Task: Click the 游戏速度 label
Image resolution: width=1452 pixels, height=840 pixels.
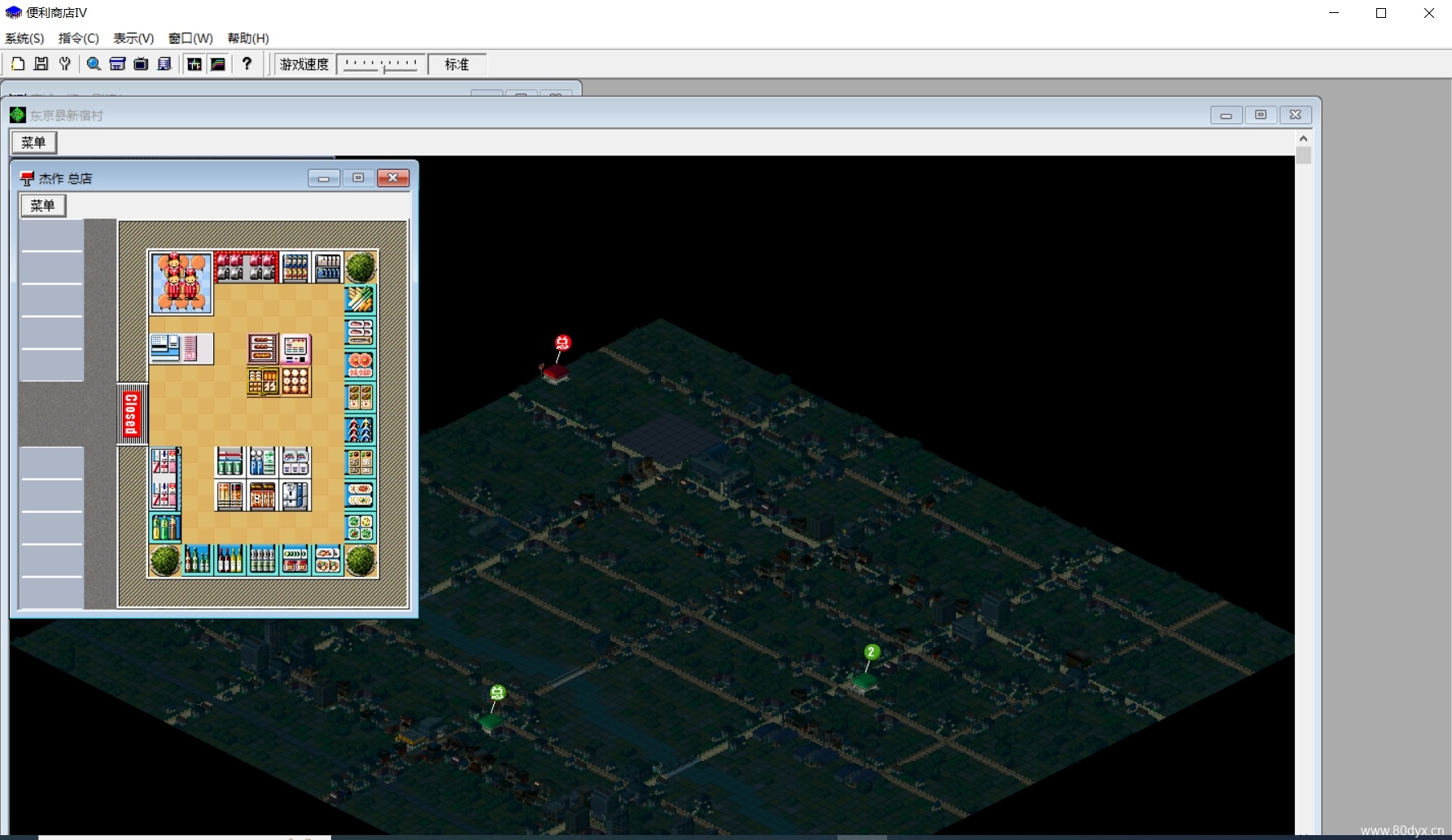Action: coord(304,64)
